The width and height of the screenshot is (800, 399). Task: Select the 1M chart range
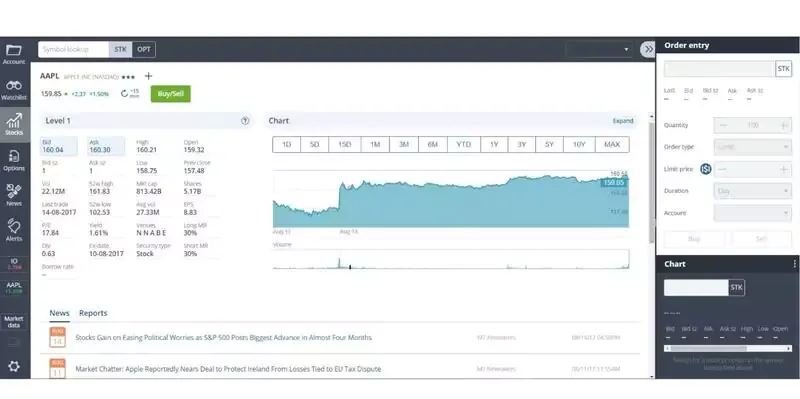[x=375, y=144]
